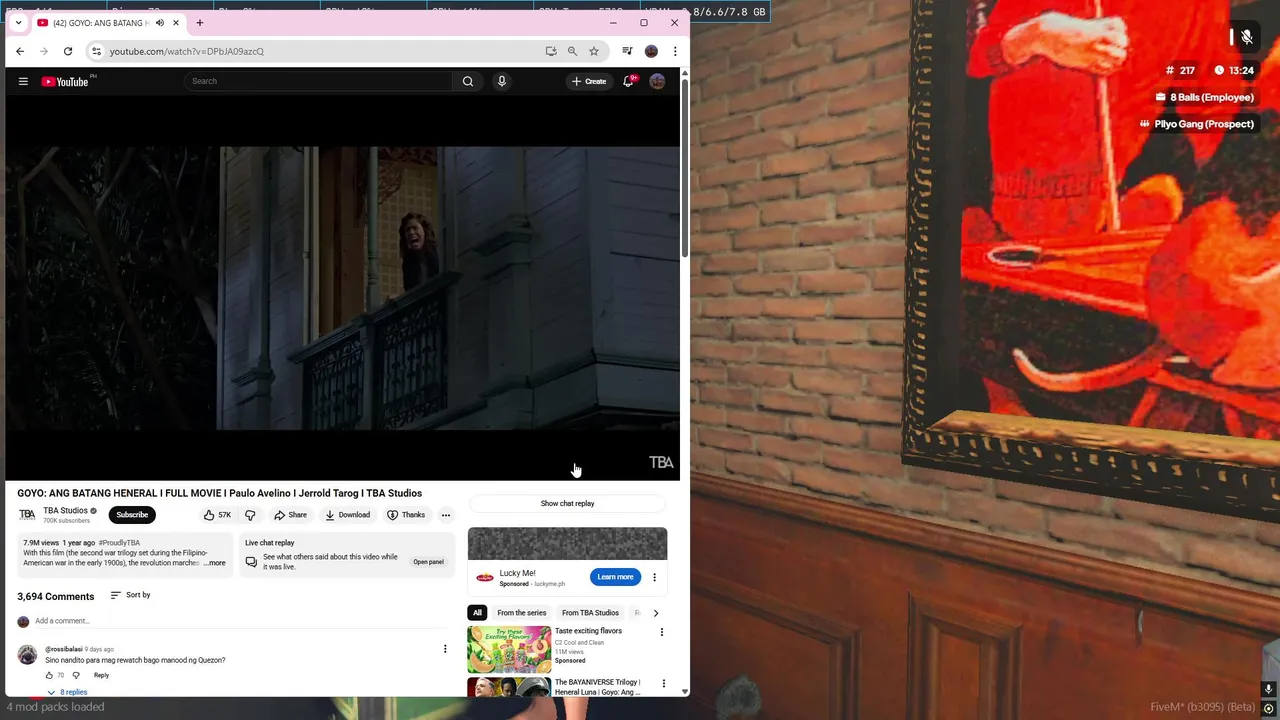Bookmark this page with the star icon
The height and width of the screenshot is (720, 1280).
[x=594, y=51]
